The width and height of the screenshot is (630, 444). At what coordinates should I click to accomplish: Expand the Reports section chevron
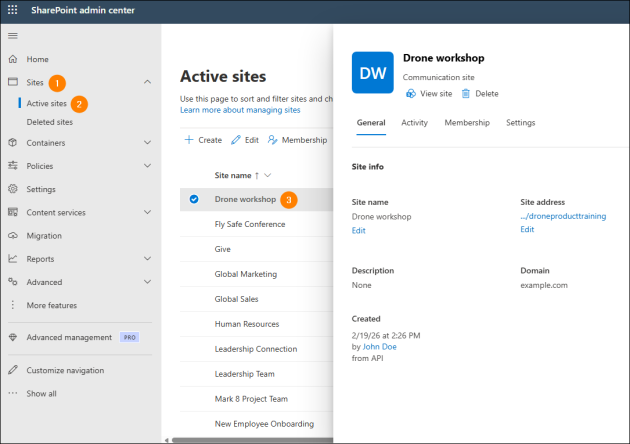(147, 259)
